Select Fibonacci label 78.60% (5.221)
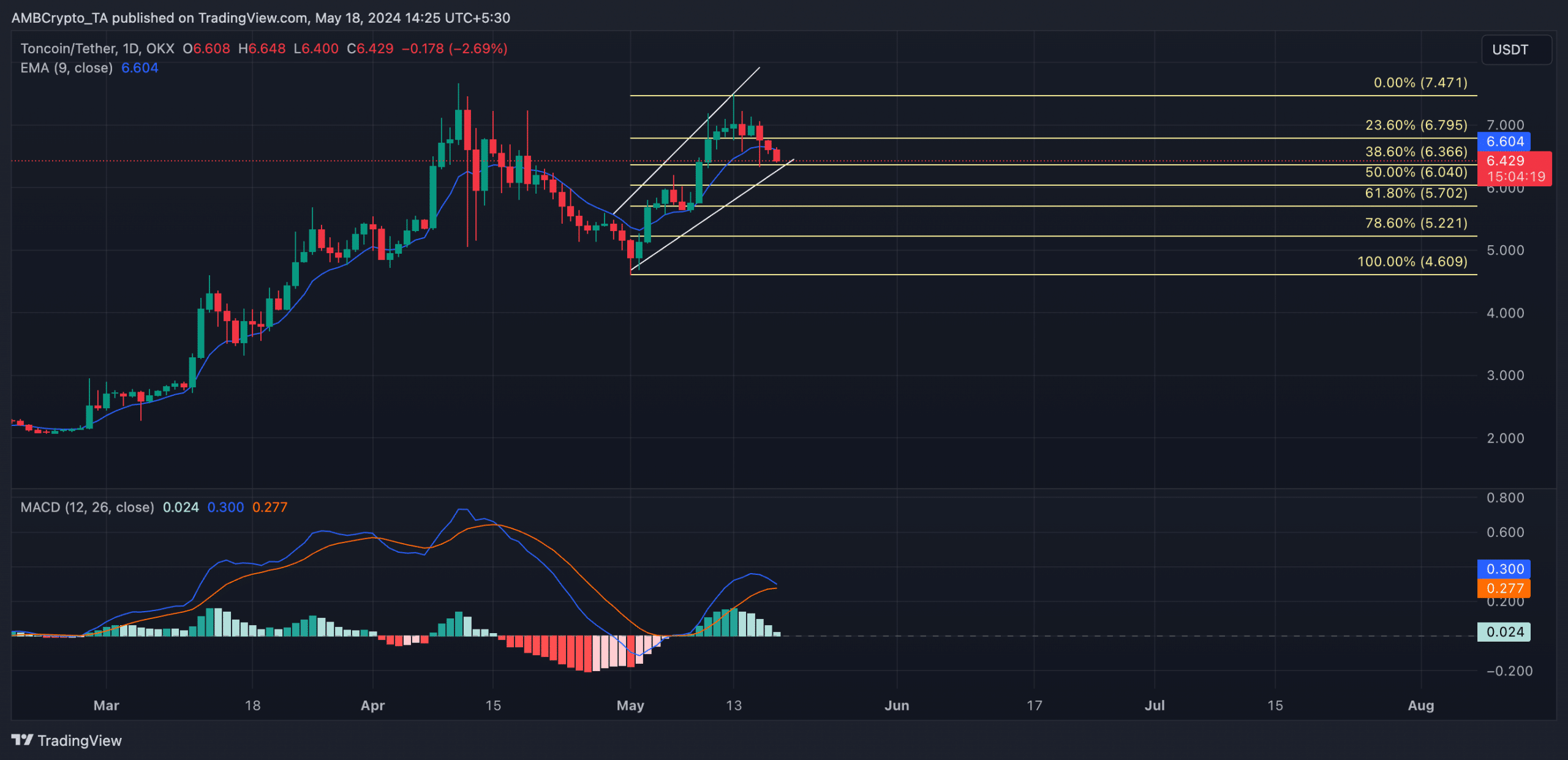This screenshot has width=1568, height=760. (x=1416, y=223)
